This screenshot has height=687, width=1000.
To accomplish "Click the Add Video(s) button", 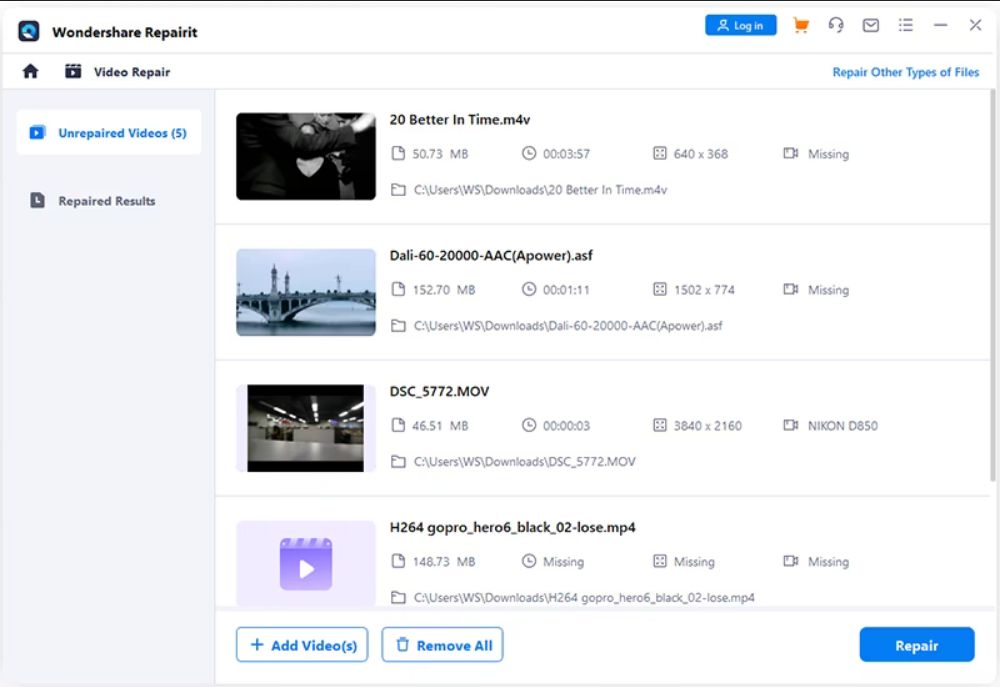I will tap(302, 644).
